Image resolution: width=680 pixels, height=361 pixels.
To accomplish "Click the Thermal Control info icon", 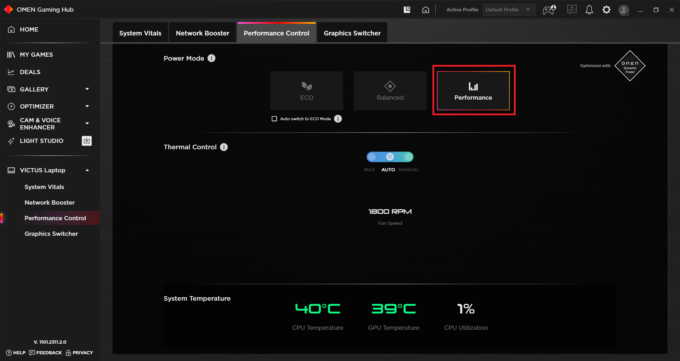I will (x=224, y=147).
